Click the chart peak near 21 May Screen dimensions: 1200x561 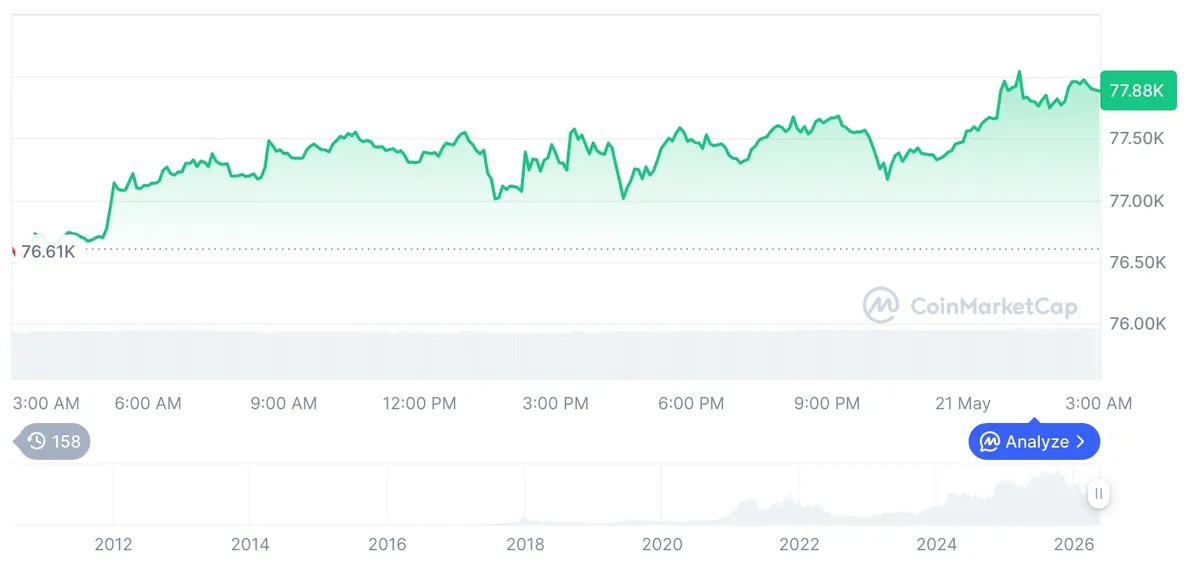1019,73
